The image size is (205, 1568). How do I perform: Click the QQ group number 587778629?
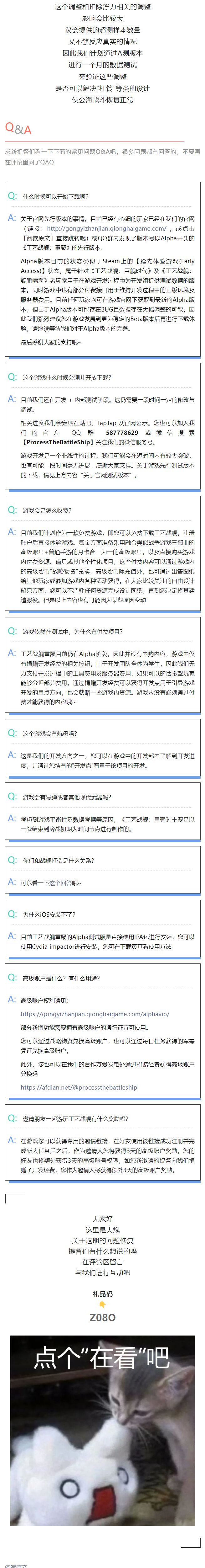(121, 433)
